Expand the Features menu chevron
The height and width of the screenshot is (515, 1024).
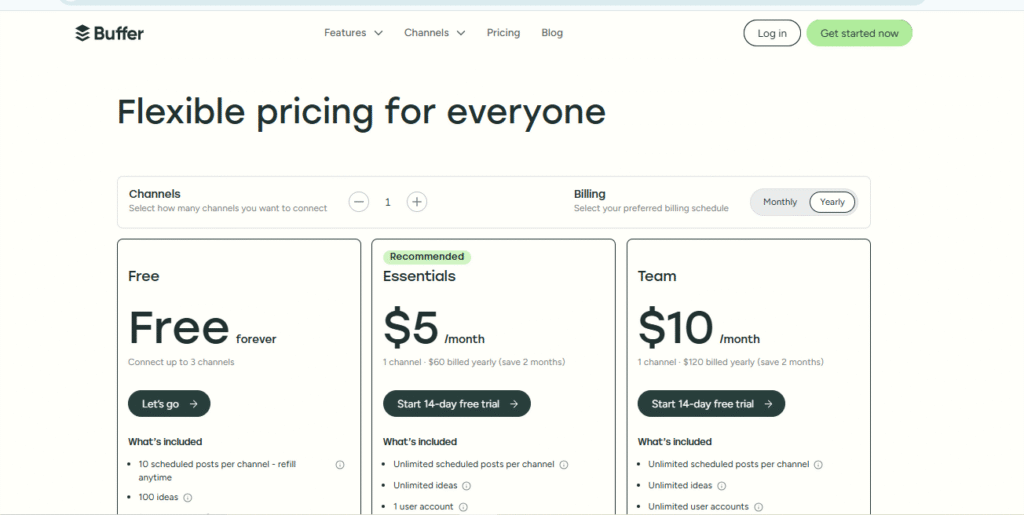378,33
